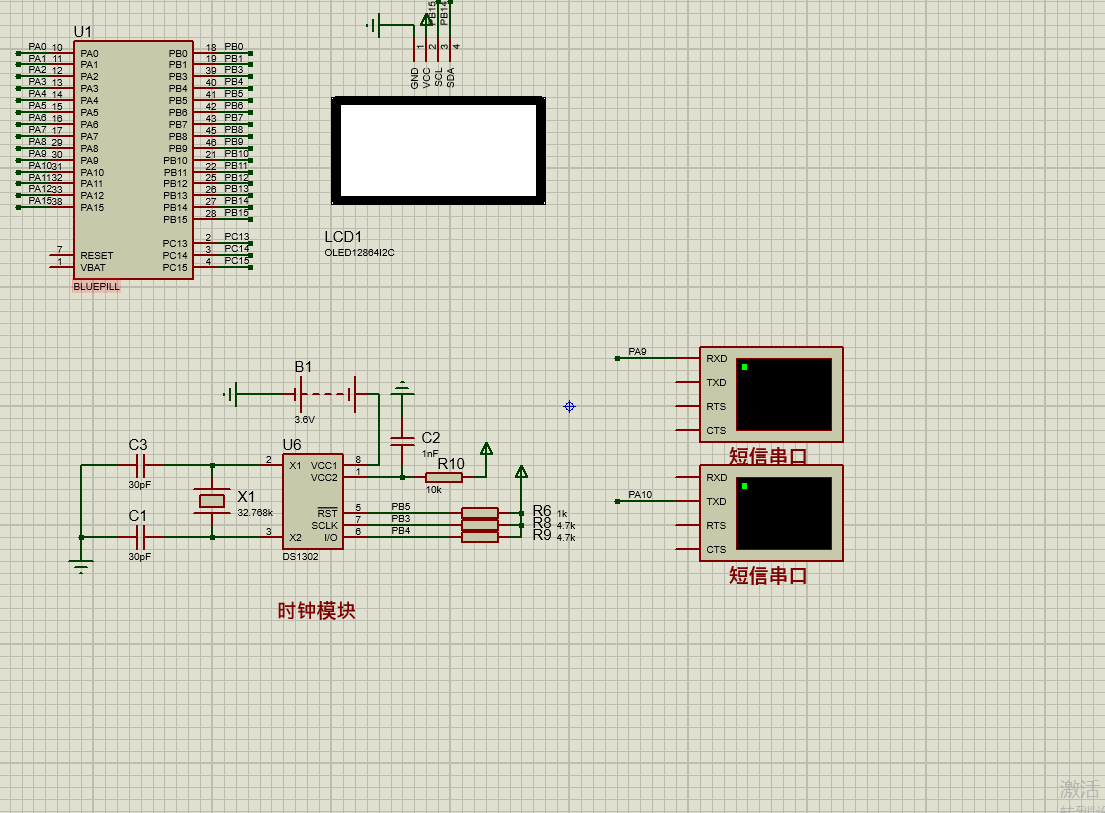Select capacitor C2 symbol
The image size is (1105, 813).
pos(402,441)
